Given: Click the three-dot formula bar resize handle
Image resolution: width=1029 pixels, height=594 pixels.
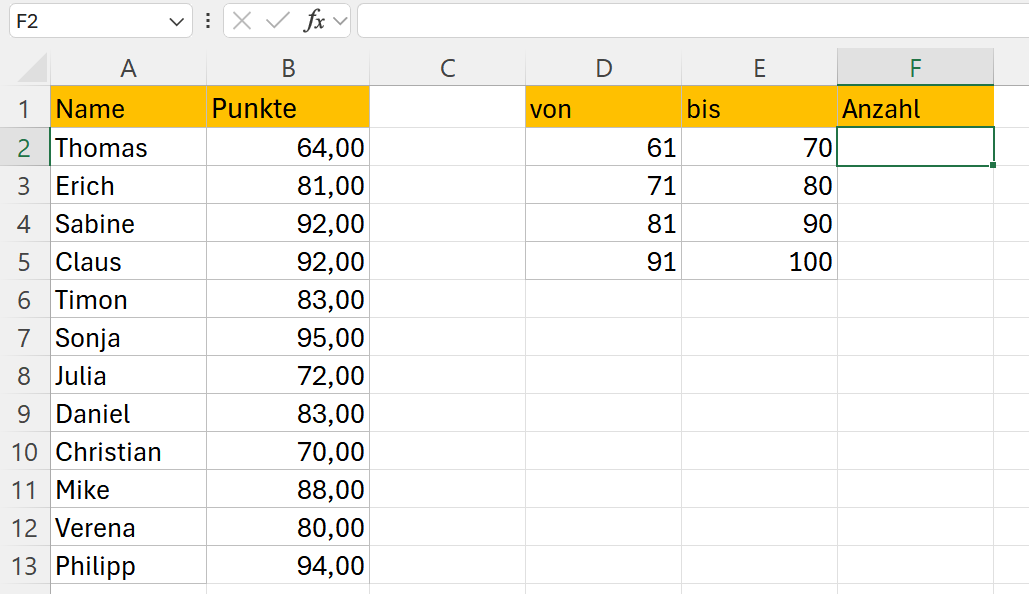Looking at the screenshot, I should click(x=208, y=21).
